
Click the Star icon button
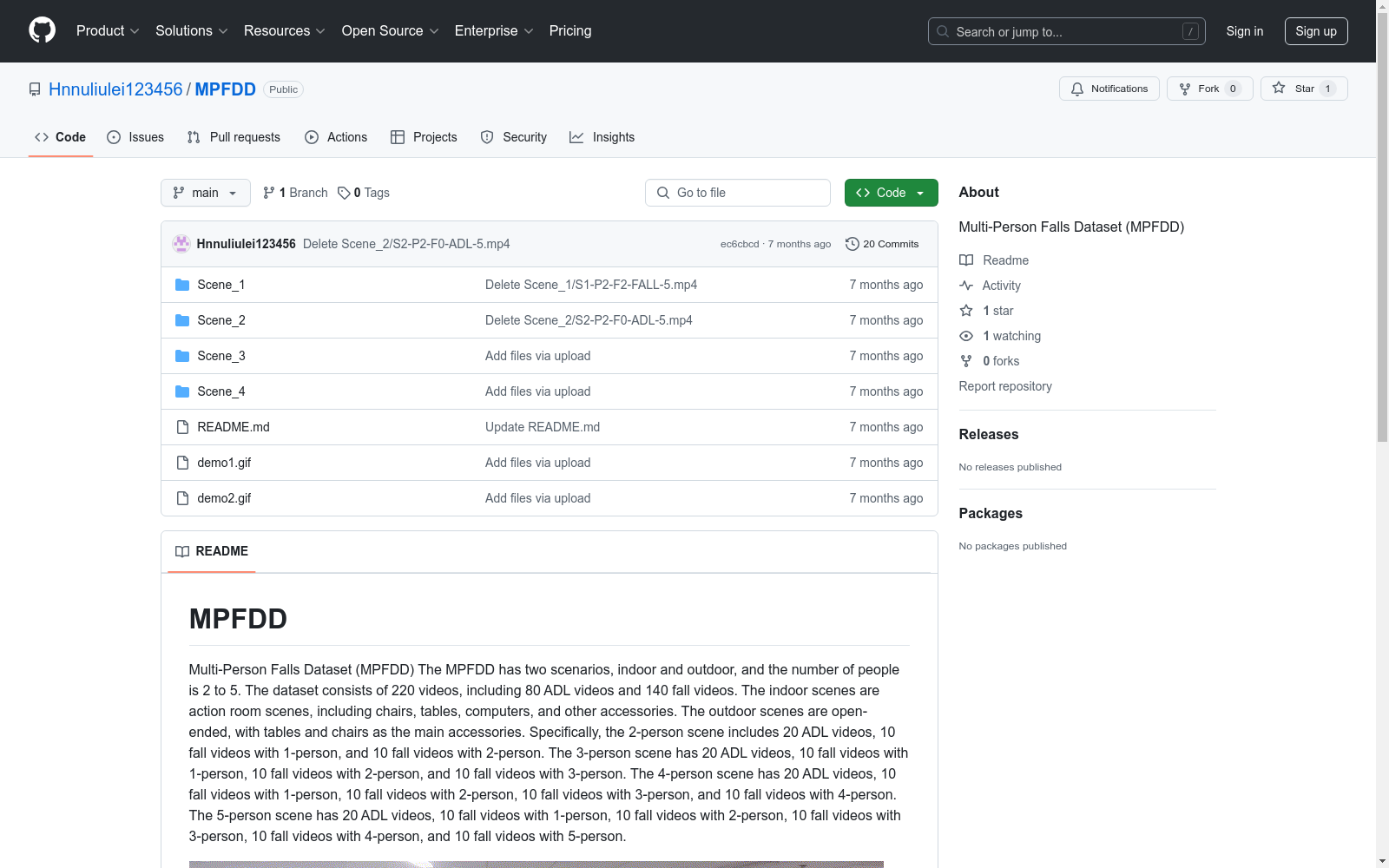pyautogui.click(x=1279, y=89)
